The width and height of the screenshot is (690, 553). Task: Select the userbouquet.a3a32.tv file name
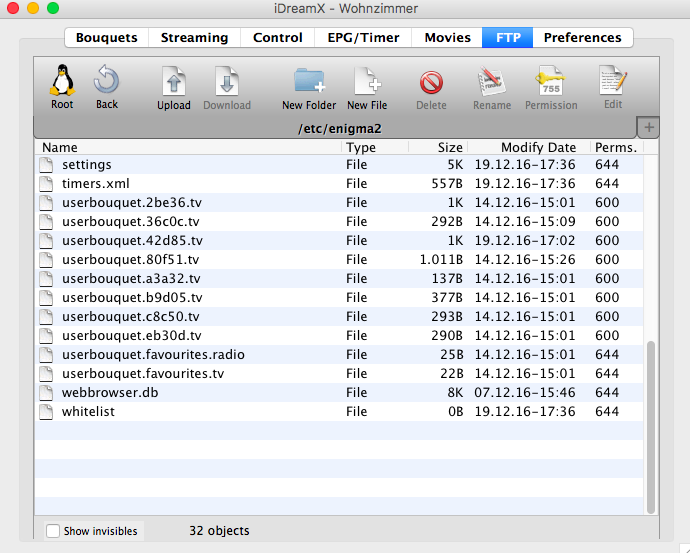click(131, 278)
